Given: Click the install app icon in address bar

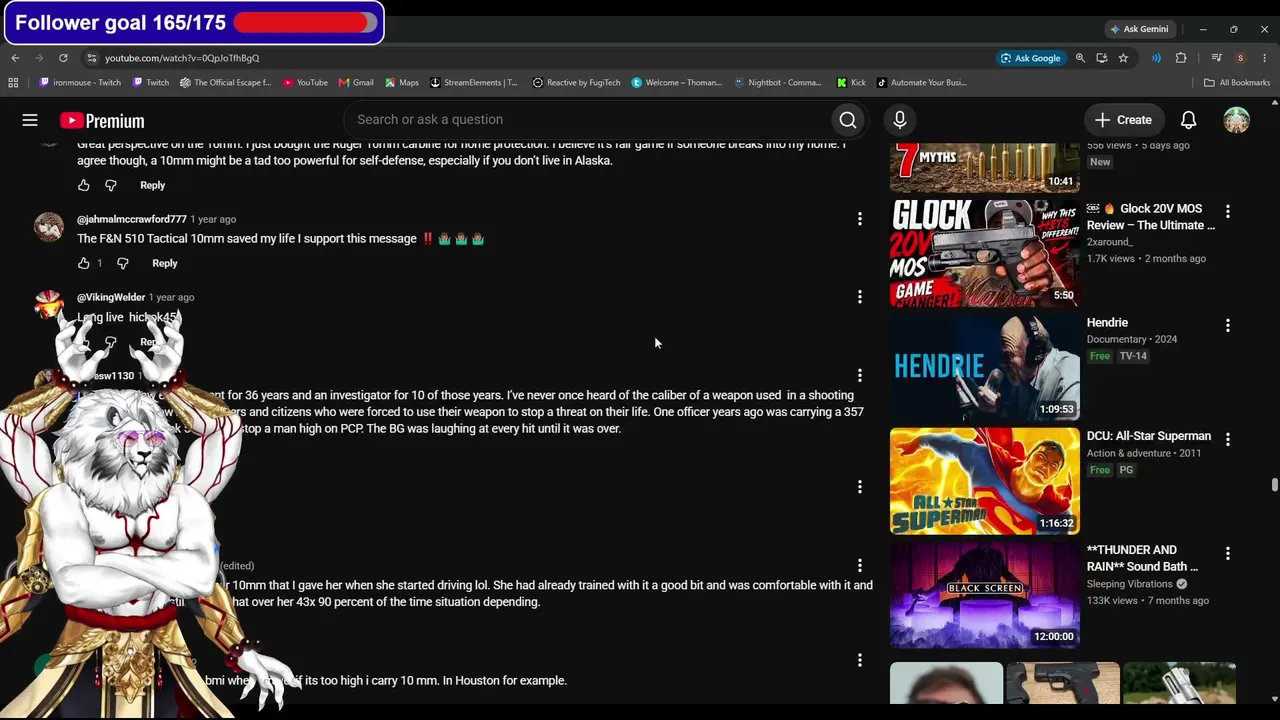Looking at the screenshot, I should click(1101, 58).
